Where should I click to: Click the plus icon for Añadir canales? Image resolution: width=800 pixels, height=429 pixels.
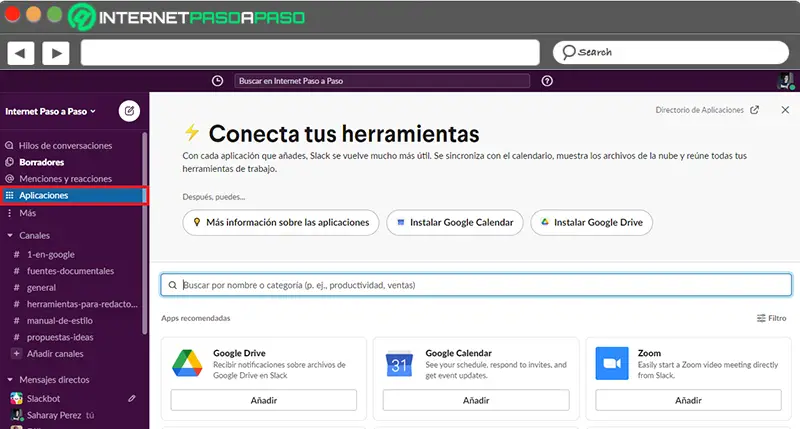click(16, 354)
